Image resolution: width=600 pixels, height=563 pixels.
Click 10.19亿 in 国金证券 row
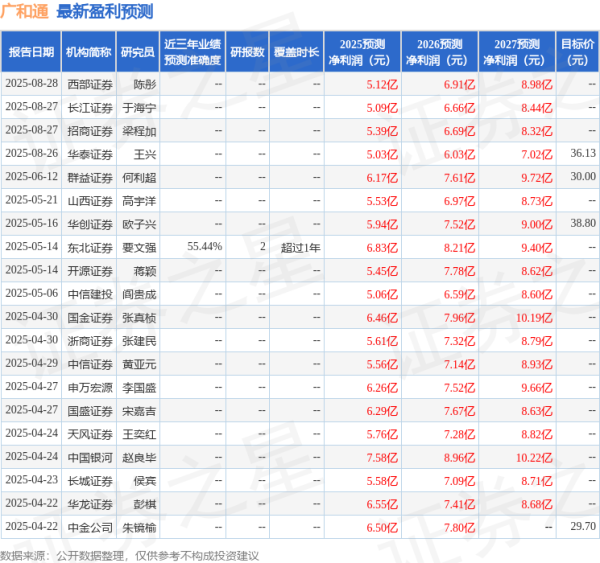(x=534, y=318)
